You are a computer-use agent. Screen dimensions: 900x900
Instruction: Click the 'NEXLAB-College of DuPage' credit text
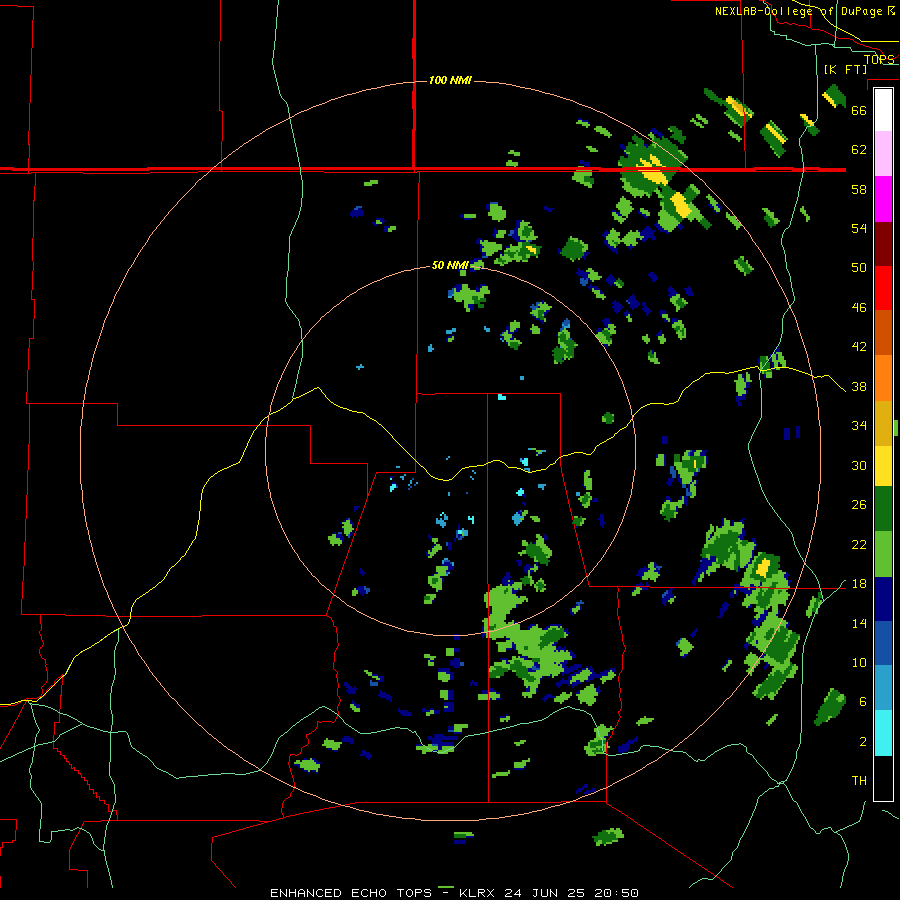click(799, 11)
